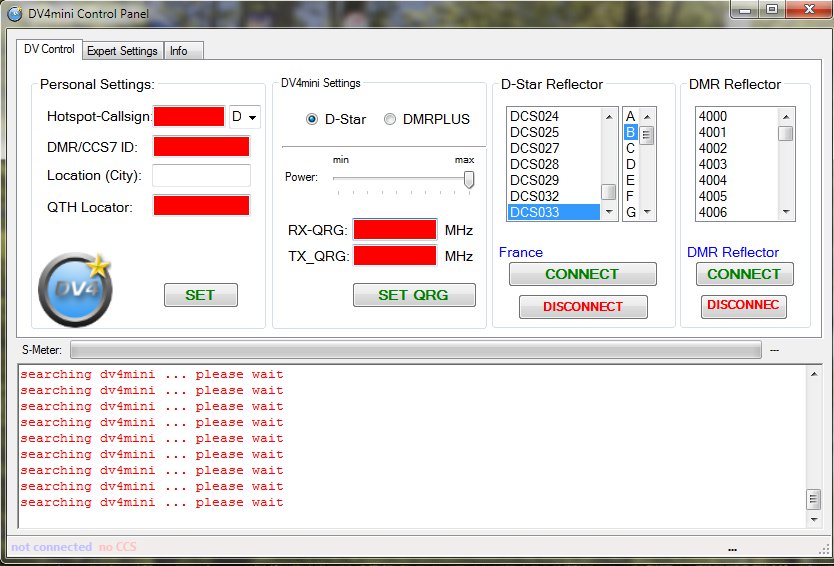
Task: Select DMR reflector 4004
Action: (x=737, y=180)
